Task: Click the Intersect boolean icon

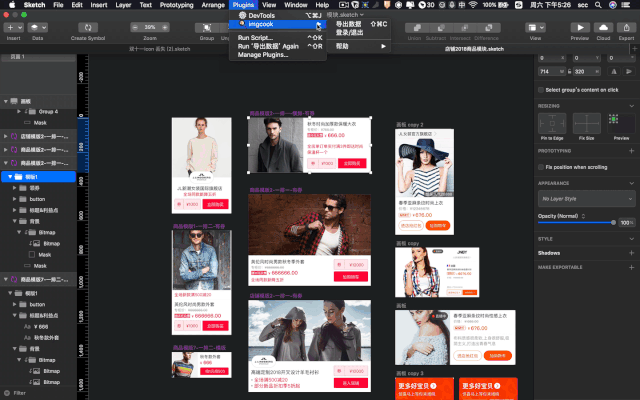Action: [x=464, y=27]
